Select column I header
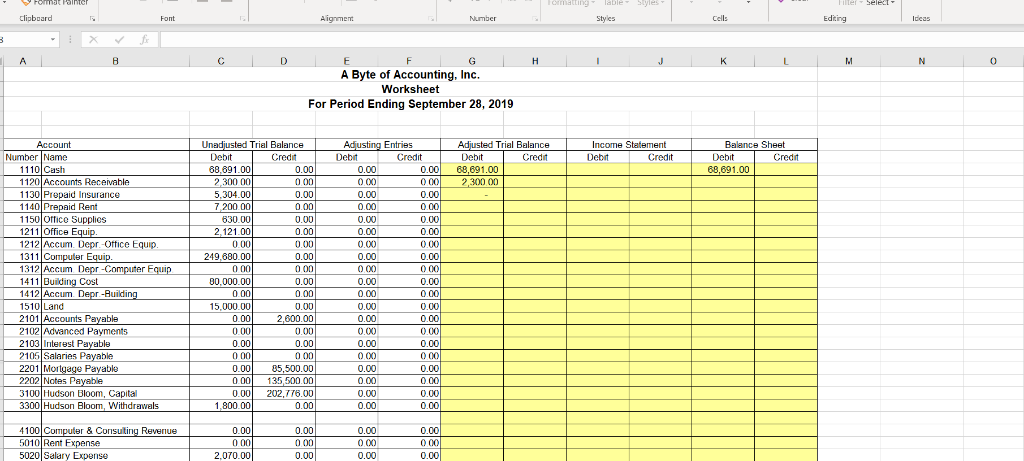 tap(598, 61)
